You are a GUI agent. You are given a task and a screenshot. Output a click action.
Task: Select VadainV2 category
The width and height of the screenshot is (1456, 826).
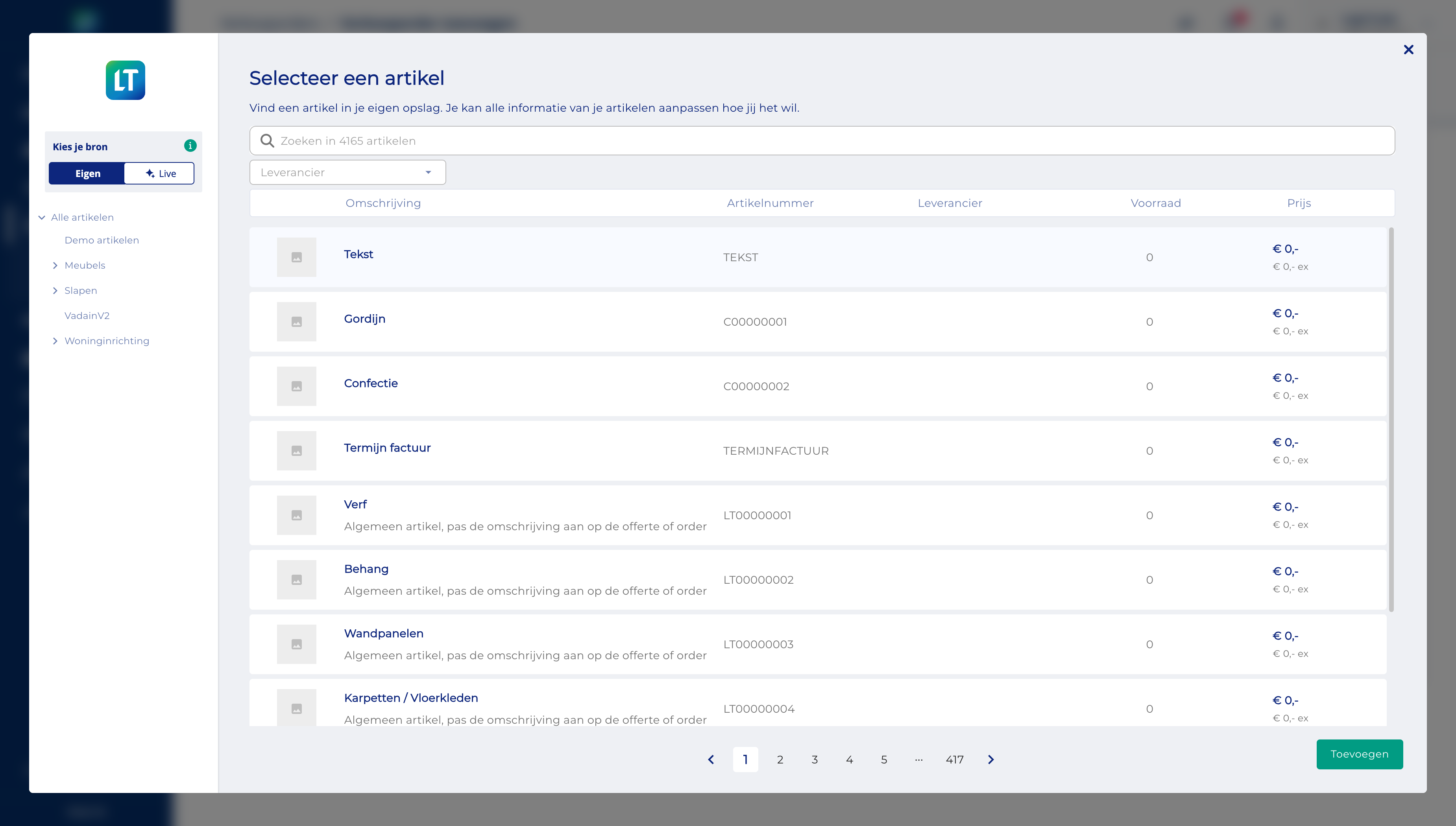point(87,315)
